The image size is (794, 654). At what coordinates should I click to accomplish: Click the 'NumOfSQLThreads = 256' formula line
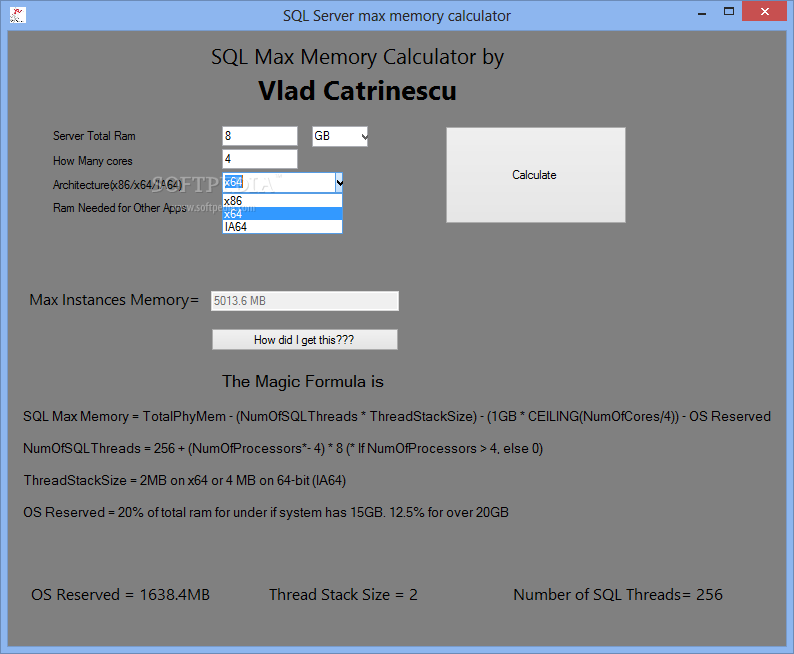pyautogui.click(x=283, y=448)
